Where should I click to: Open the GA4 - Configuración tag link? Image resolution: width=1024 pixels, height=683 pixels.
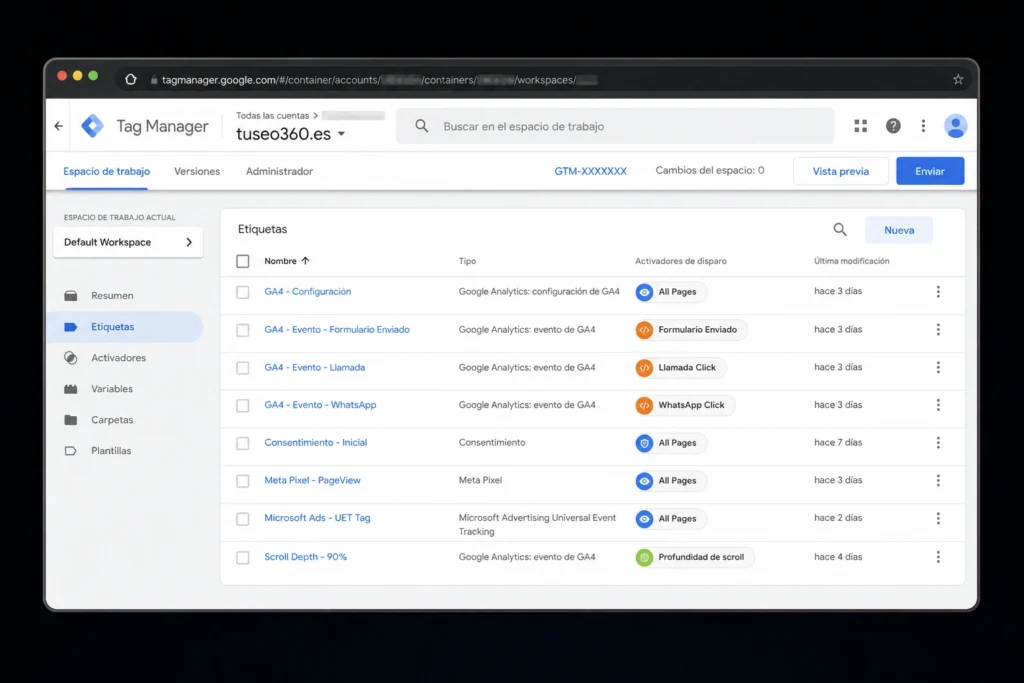pos(308,291)
